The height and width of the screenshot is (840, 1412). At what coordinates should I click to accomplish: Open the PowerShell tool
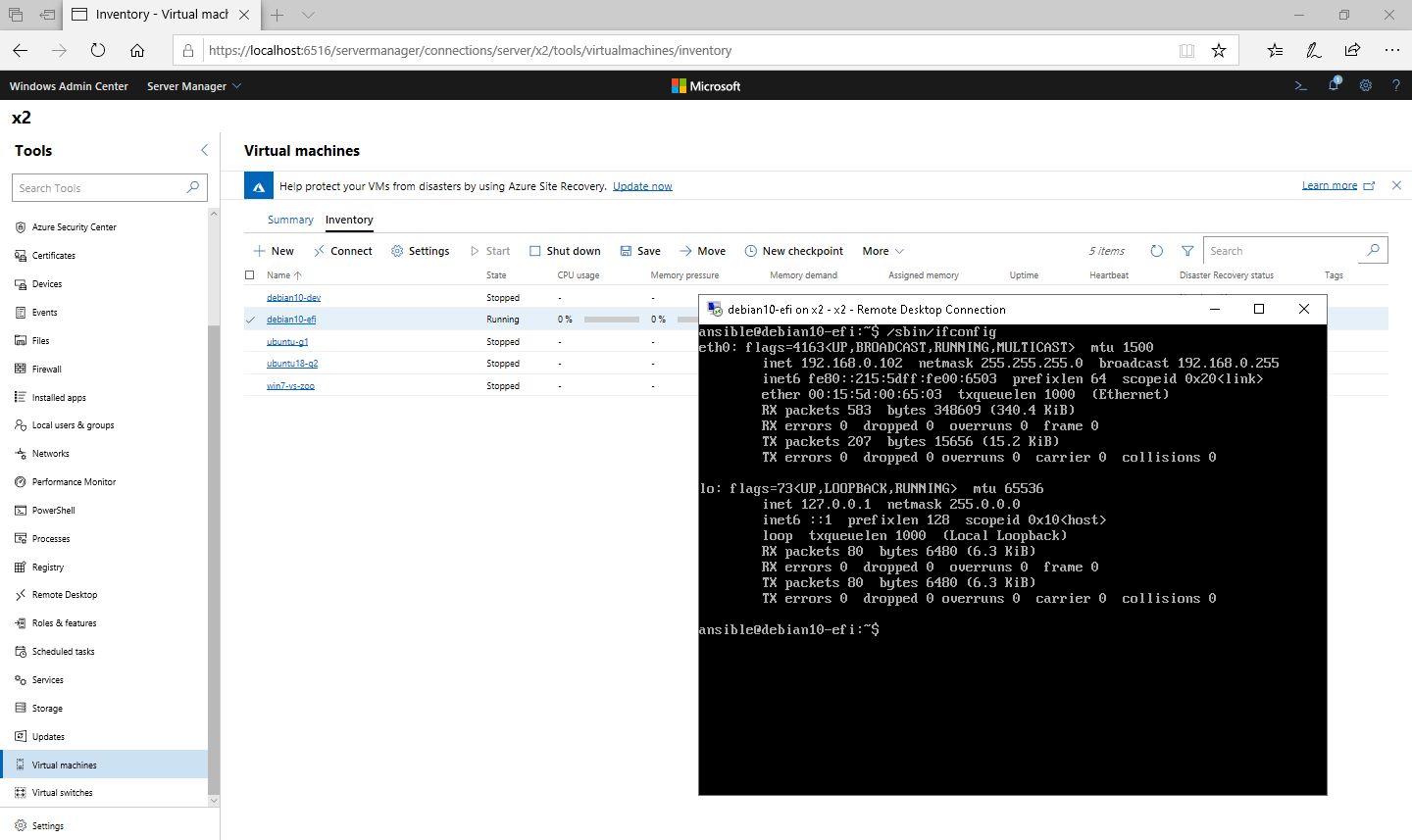tap(53, 511)
